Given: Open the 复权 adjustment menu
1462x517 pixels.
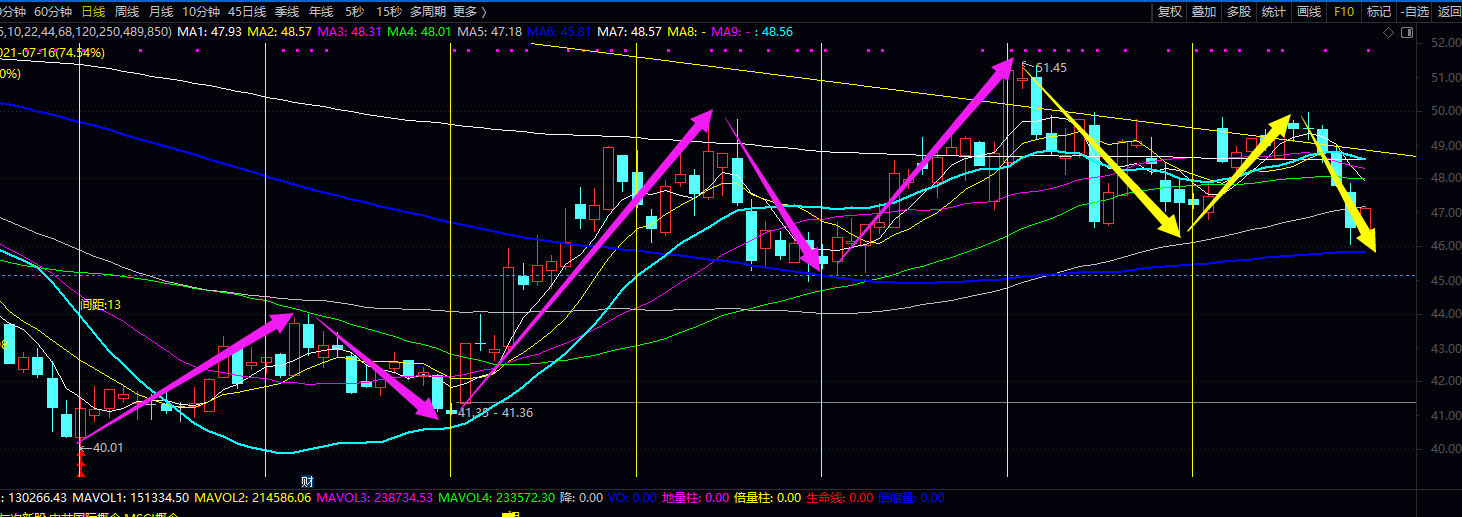Looking at the screenshot, I should click(1170, 12).
